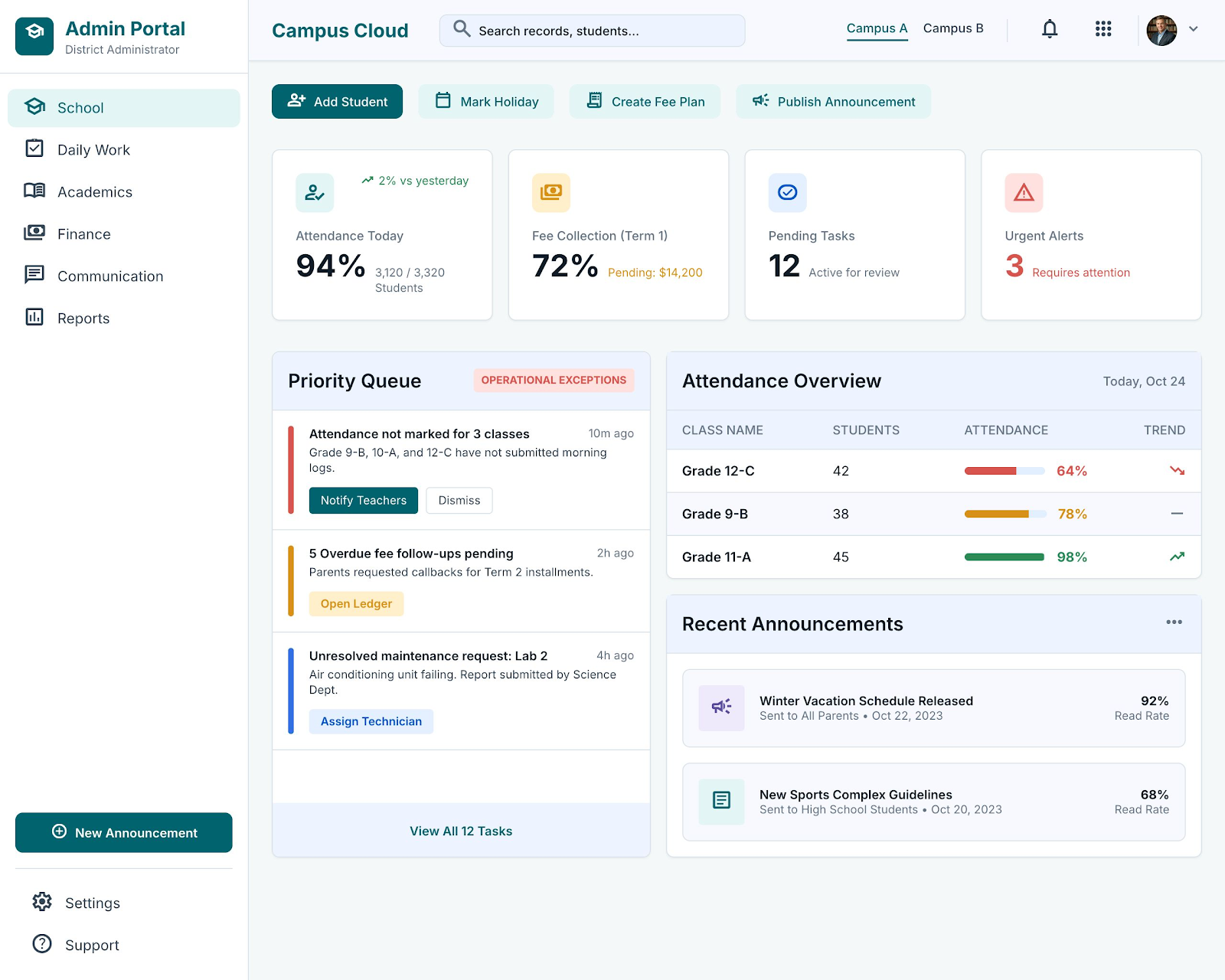Click the New Announcement sidebar button
The width and height of the screenshot is (1225, 980).
tap(124, 833)
